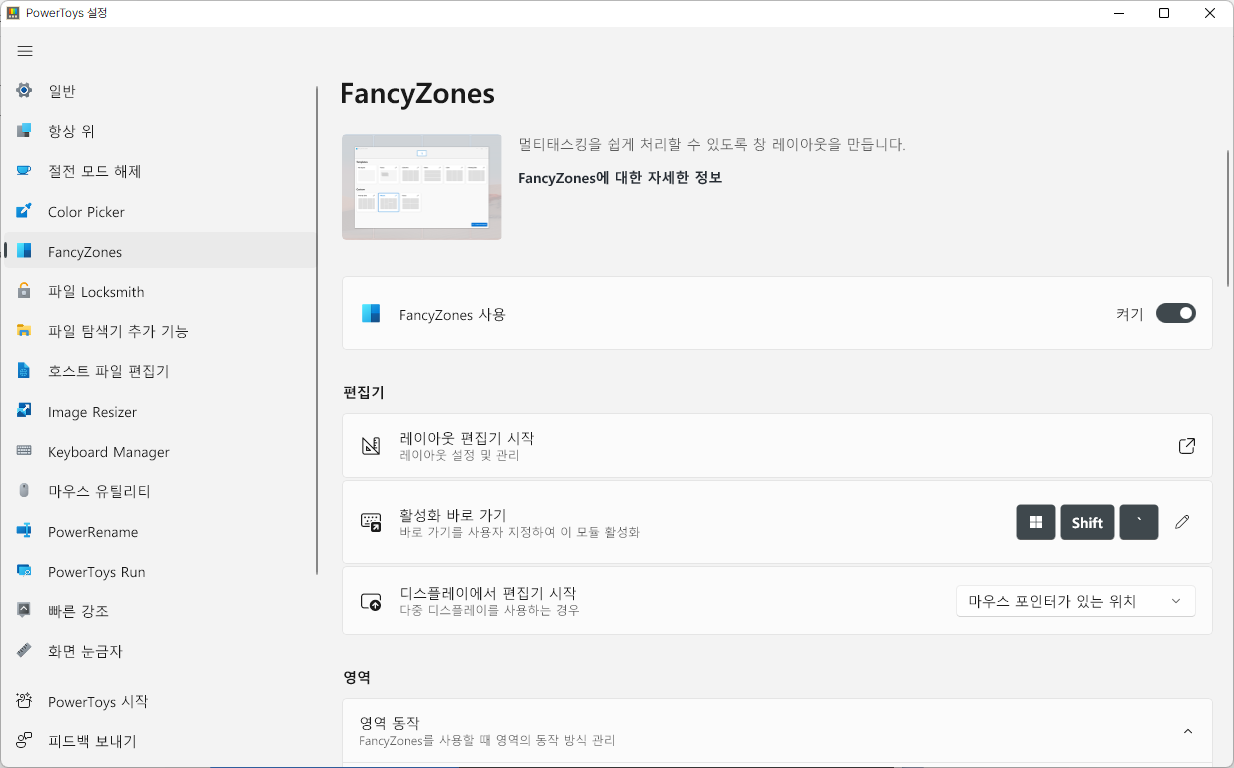Open FancyZones에 대한 자세한 정보 link

[x=620, y=178]
